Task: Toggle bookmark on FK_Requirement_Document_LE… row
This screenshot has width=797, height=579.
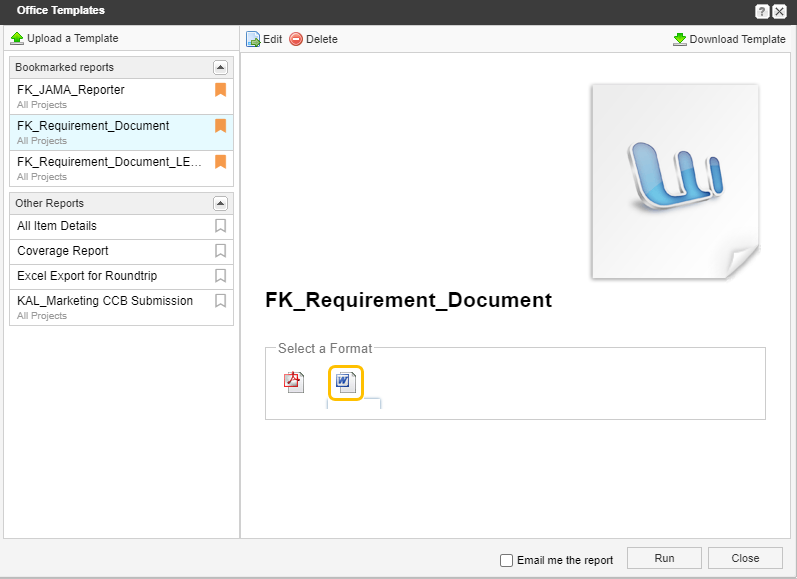Action: click(x=220, y=162)
